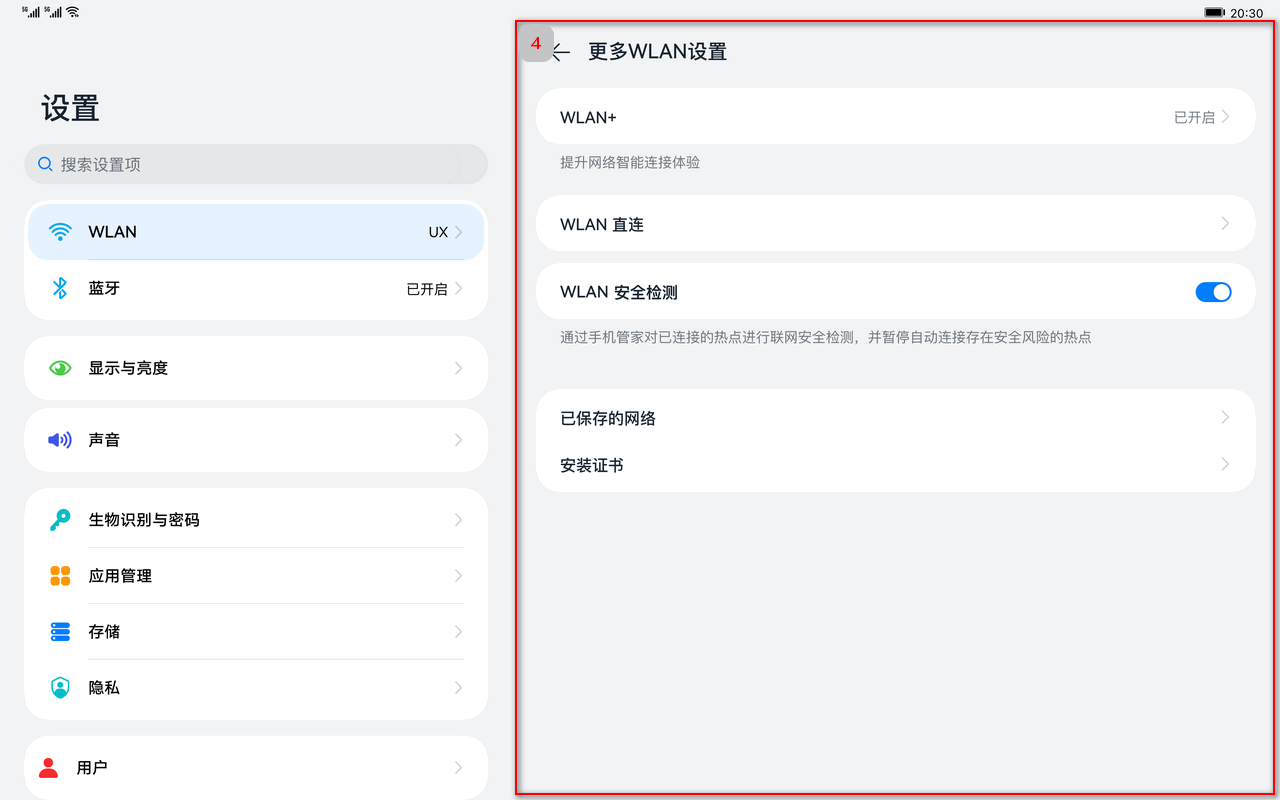The width and height of the screenshot is (1280, 800).
Task: Click chevron on the 显示与亮度 row
Action: click(x=458, y=368)
